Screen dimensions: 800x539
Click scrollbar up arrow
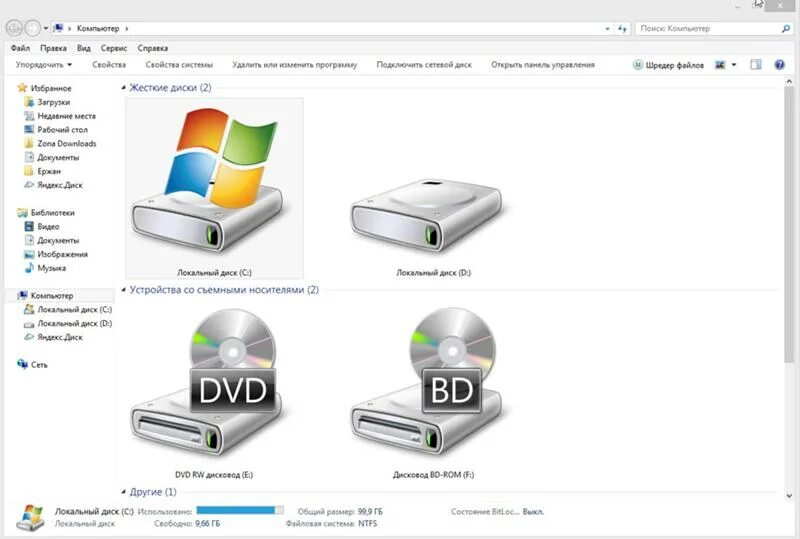click(x=789, y=81)
